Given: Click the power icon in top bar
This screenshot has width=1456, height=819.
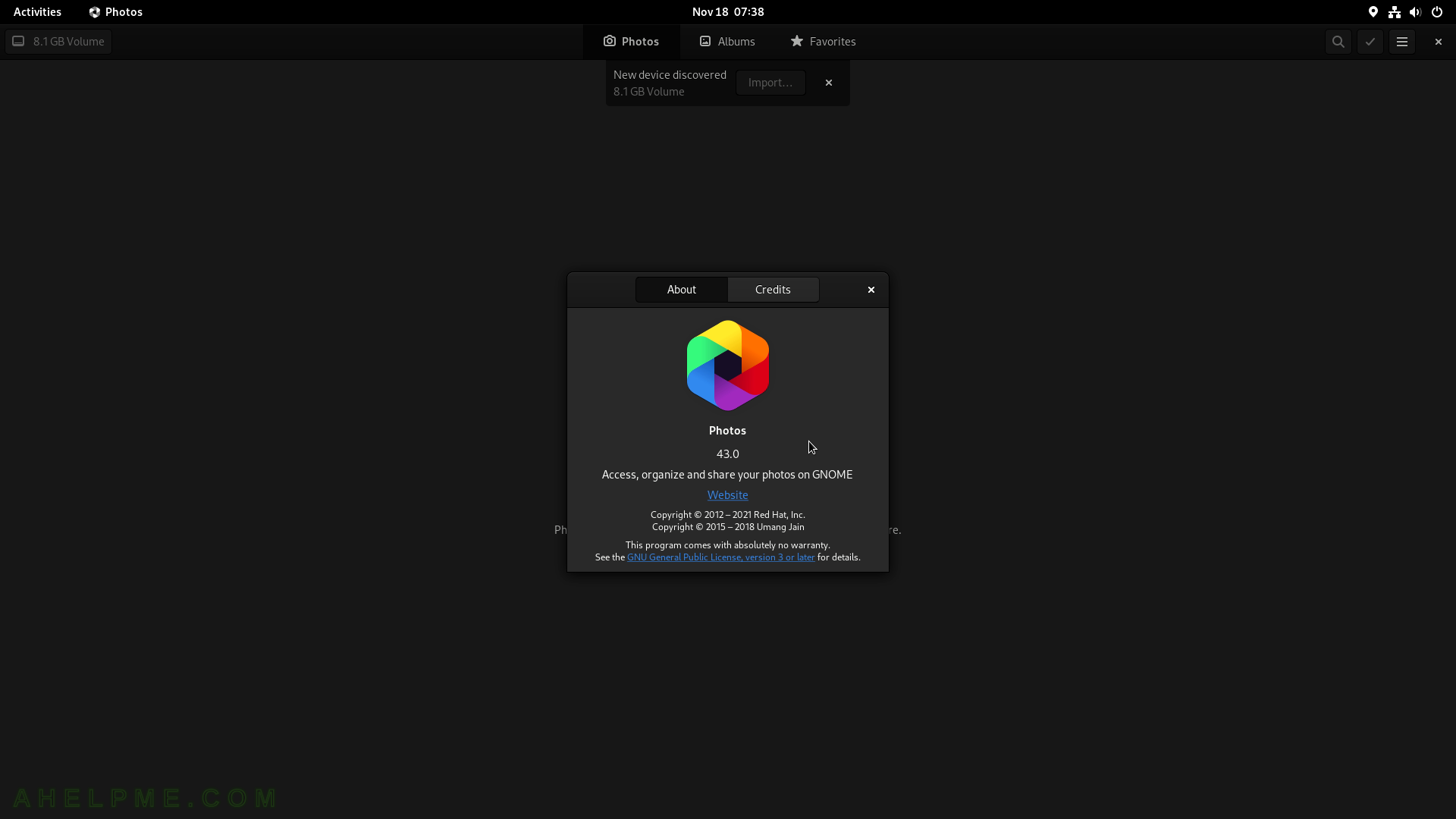Looking at the screenshot, I should [1437, 12].
